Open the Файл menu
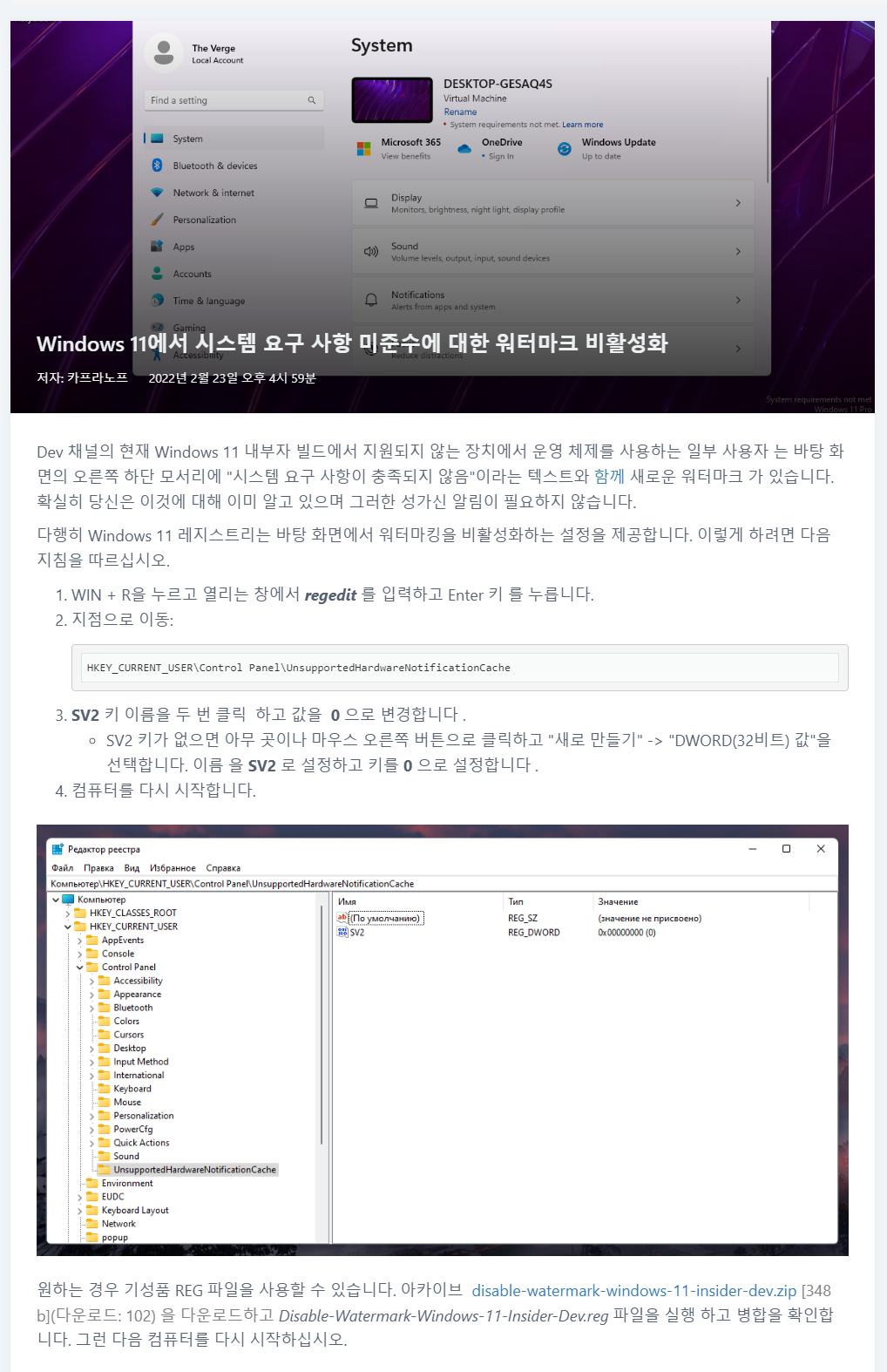The image size is (887, 1372). coord(63,868)
